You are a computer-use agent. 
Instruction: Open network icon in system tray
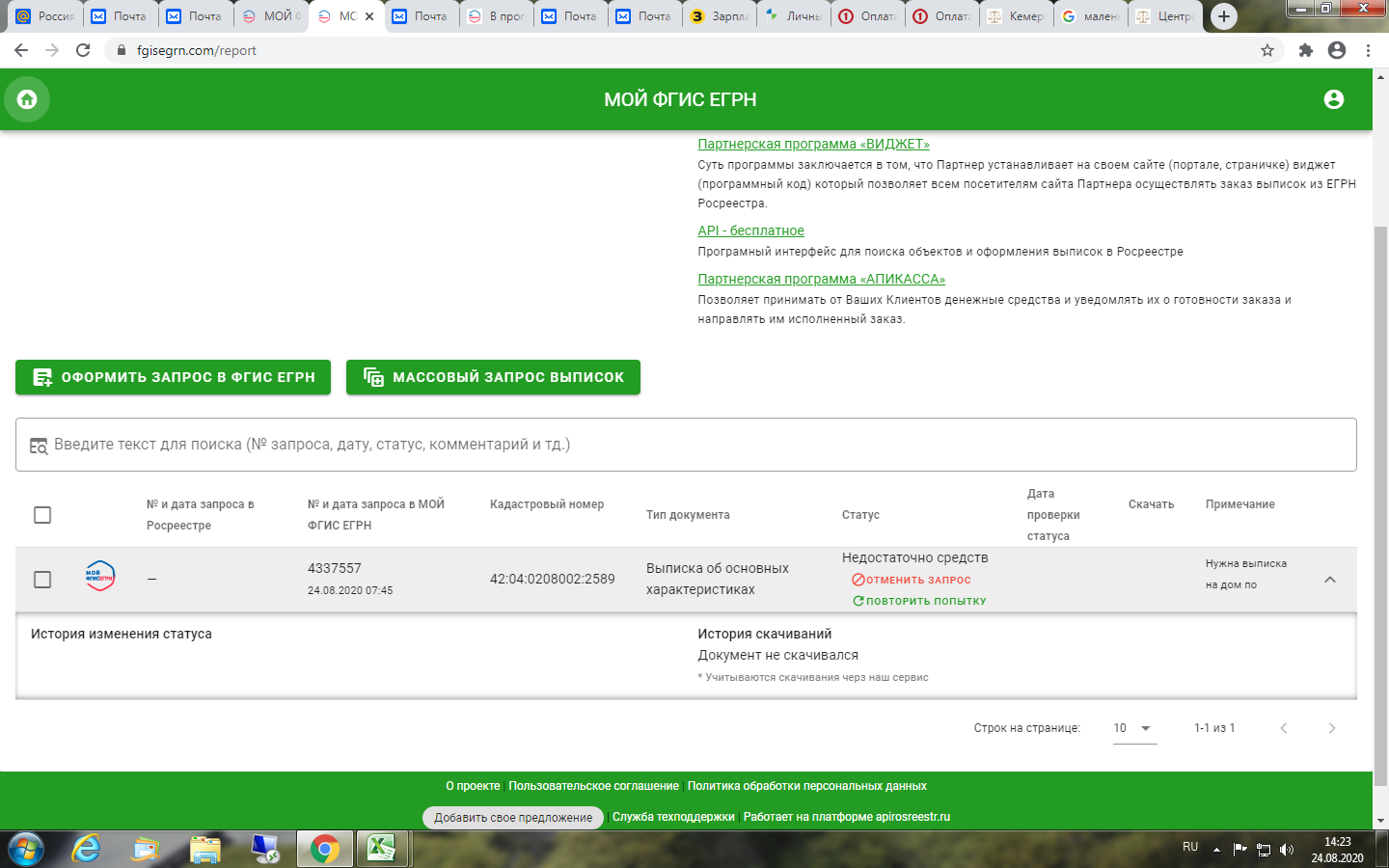(1263, 850)
